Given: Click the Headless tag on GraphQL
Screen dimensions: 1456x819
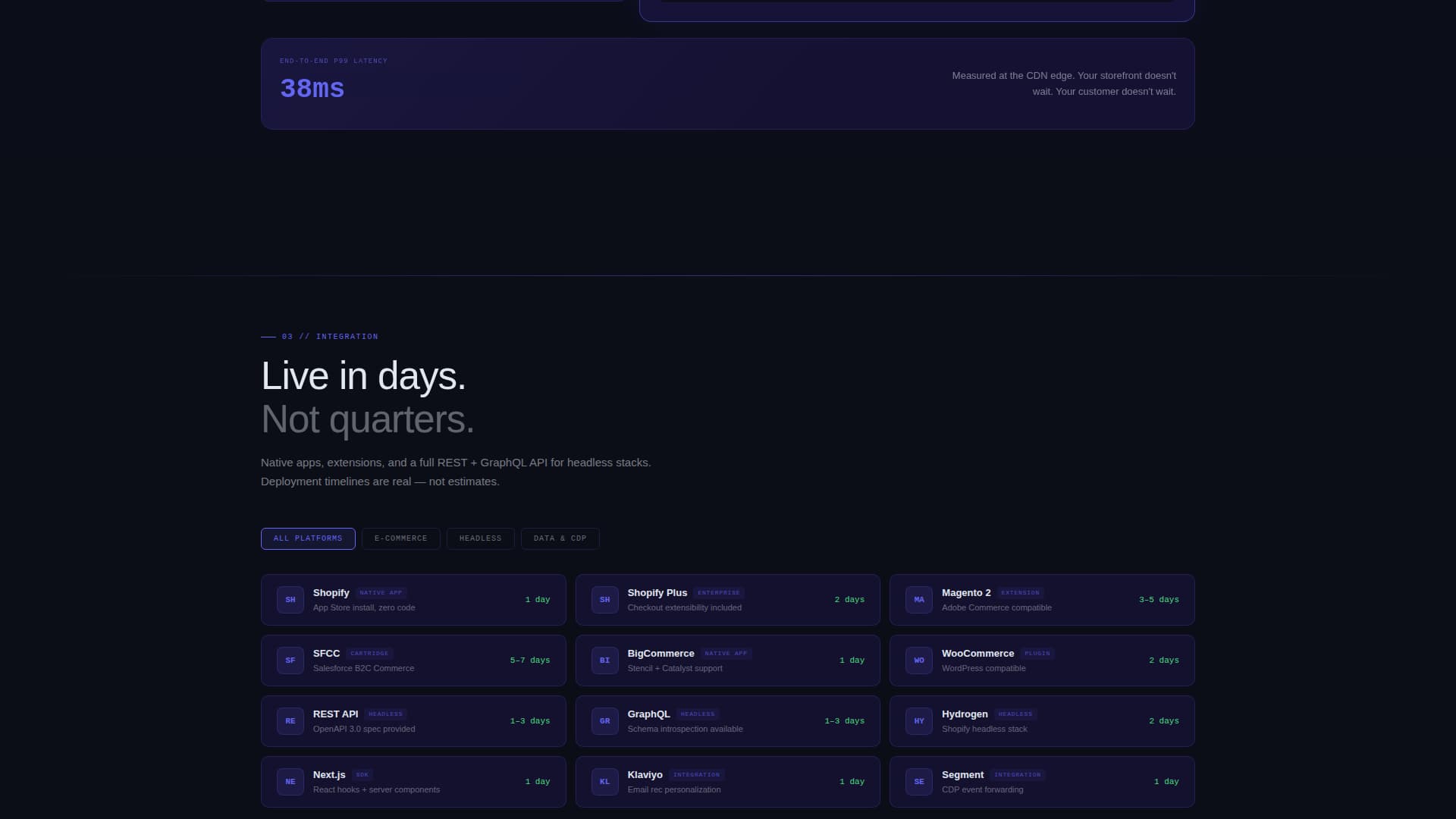Looking at the screenshot, I should coord(698,714).
